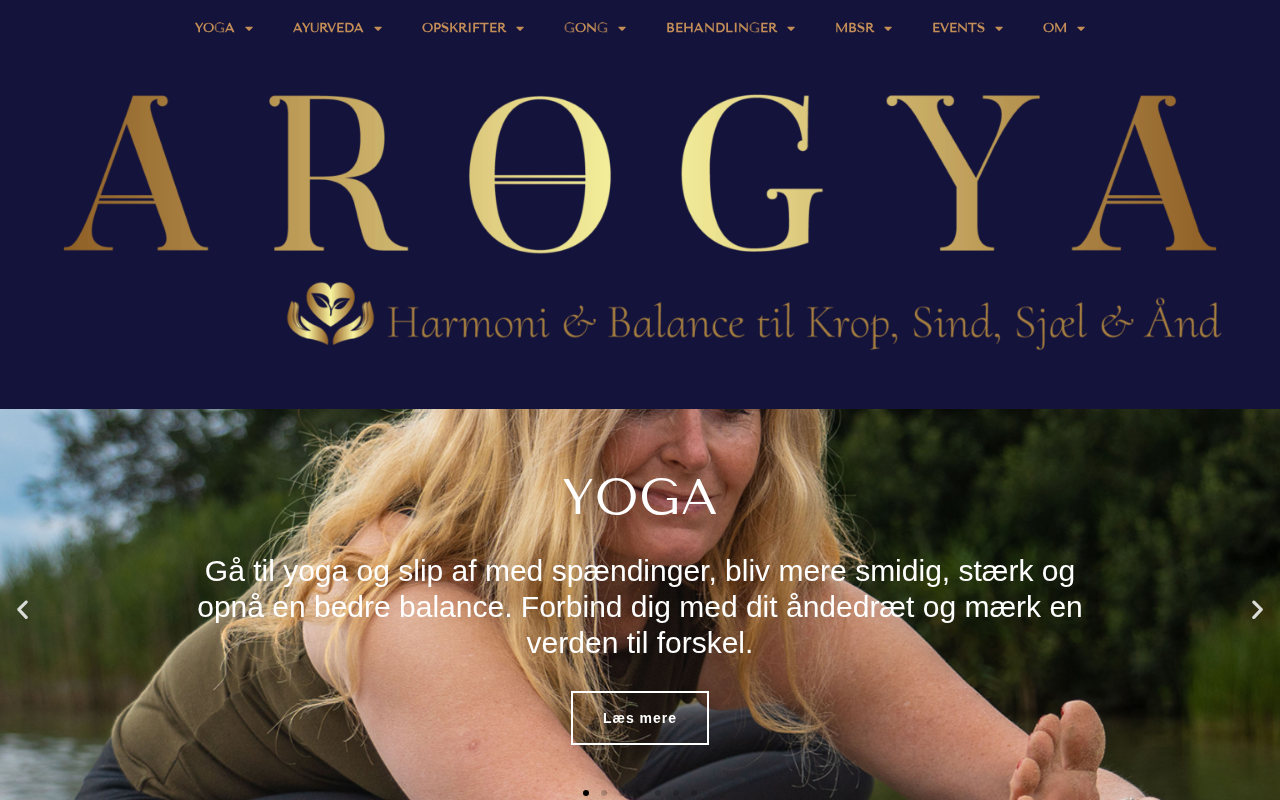
Task: Open the OM menu caret
Action: [x=1081, y=29]
